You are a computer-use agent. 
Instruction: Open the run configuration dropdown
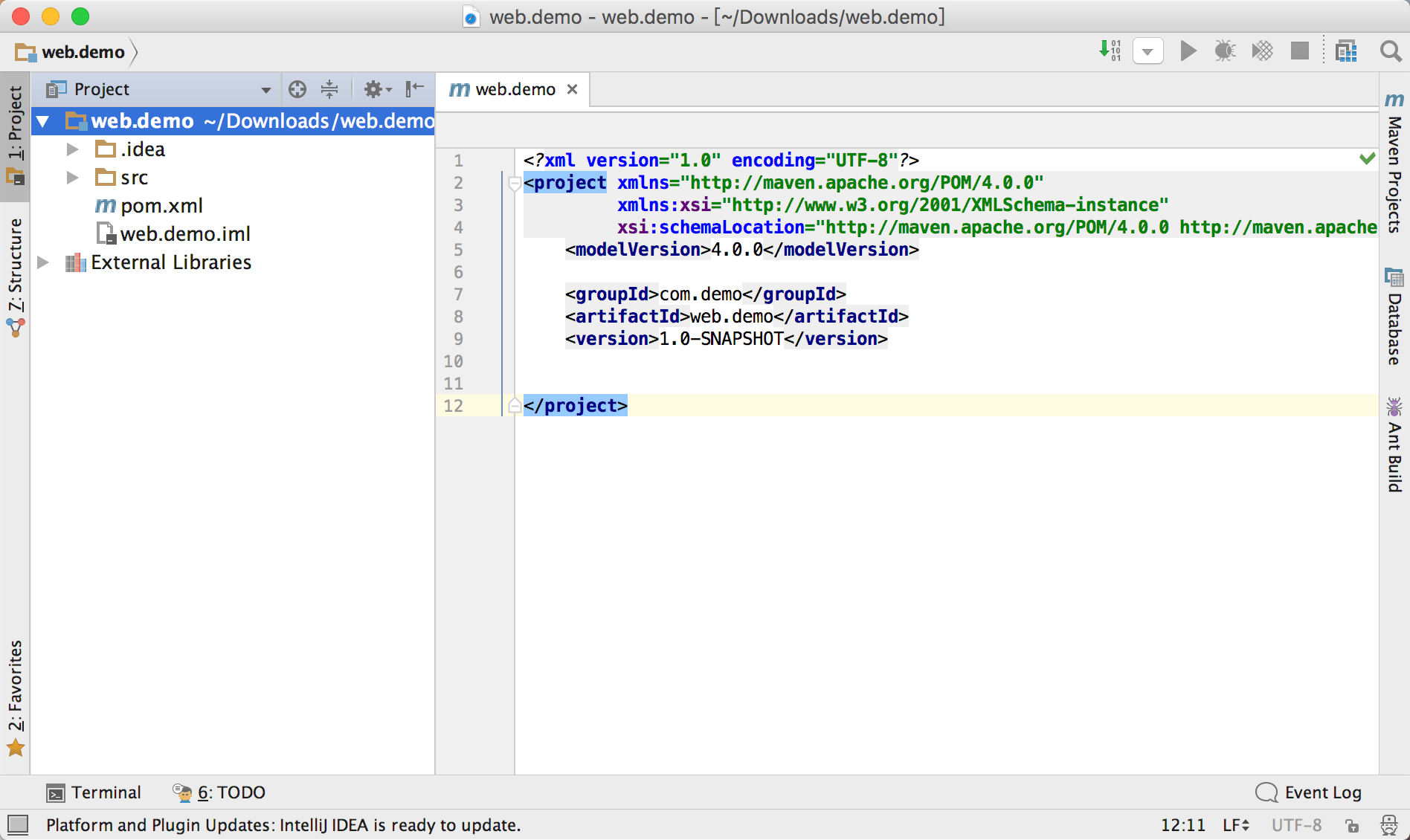(1147, 51)
